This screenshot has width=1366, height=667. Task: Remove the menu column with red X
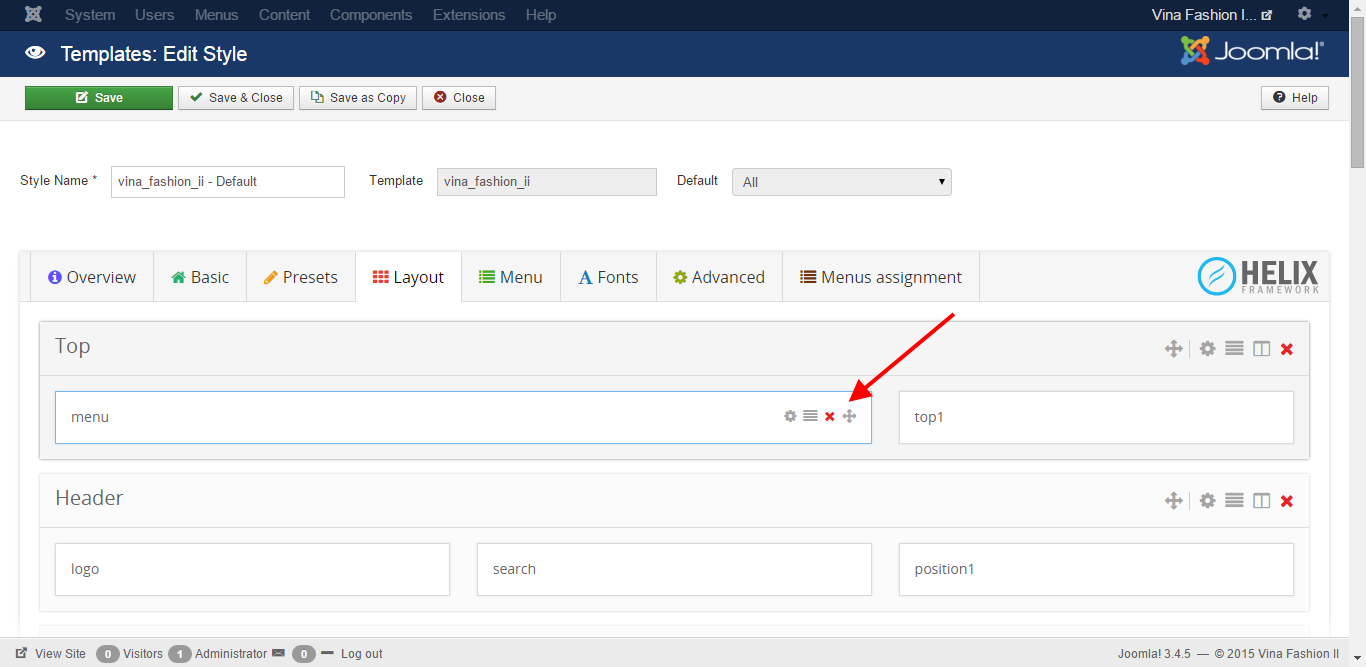tap(830, 416)
